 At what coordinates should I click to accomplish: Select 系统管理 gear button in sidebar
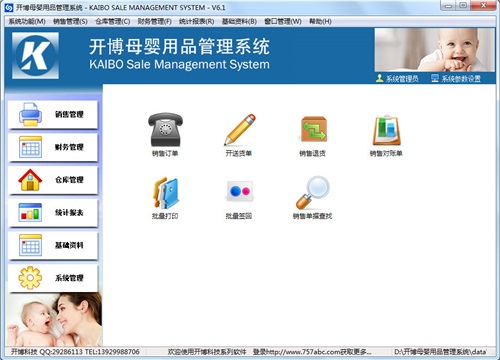point(53,278)
